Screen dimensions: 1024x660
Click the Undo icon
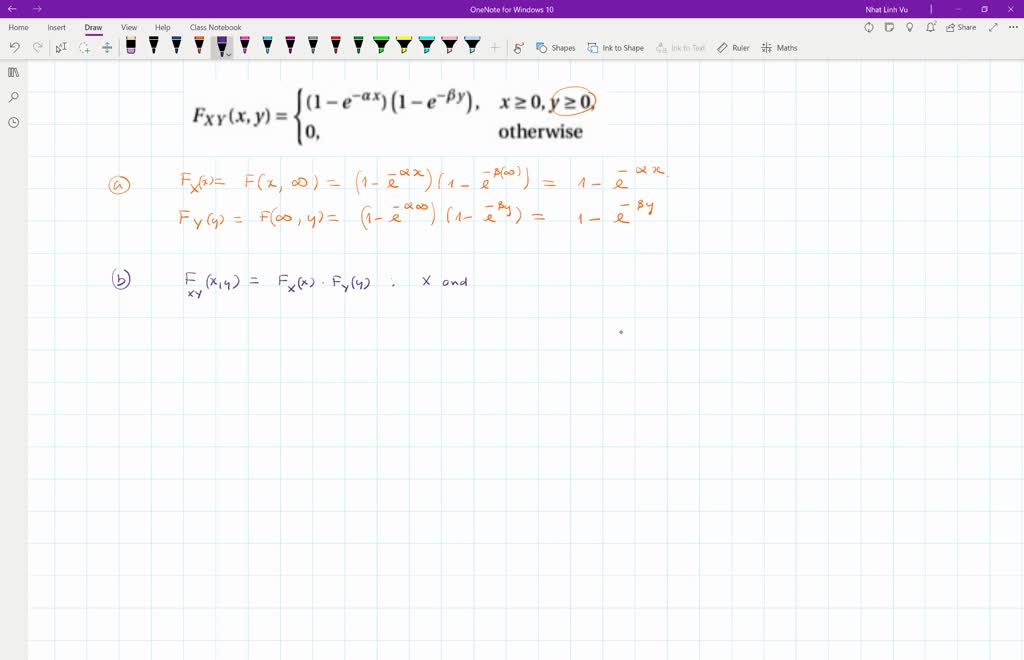coord(13,46)
